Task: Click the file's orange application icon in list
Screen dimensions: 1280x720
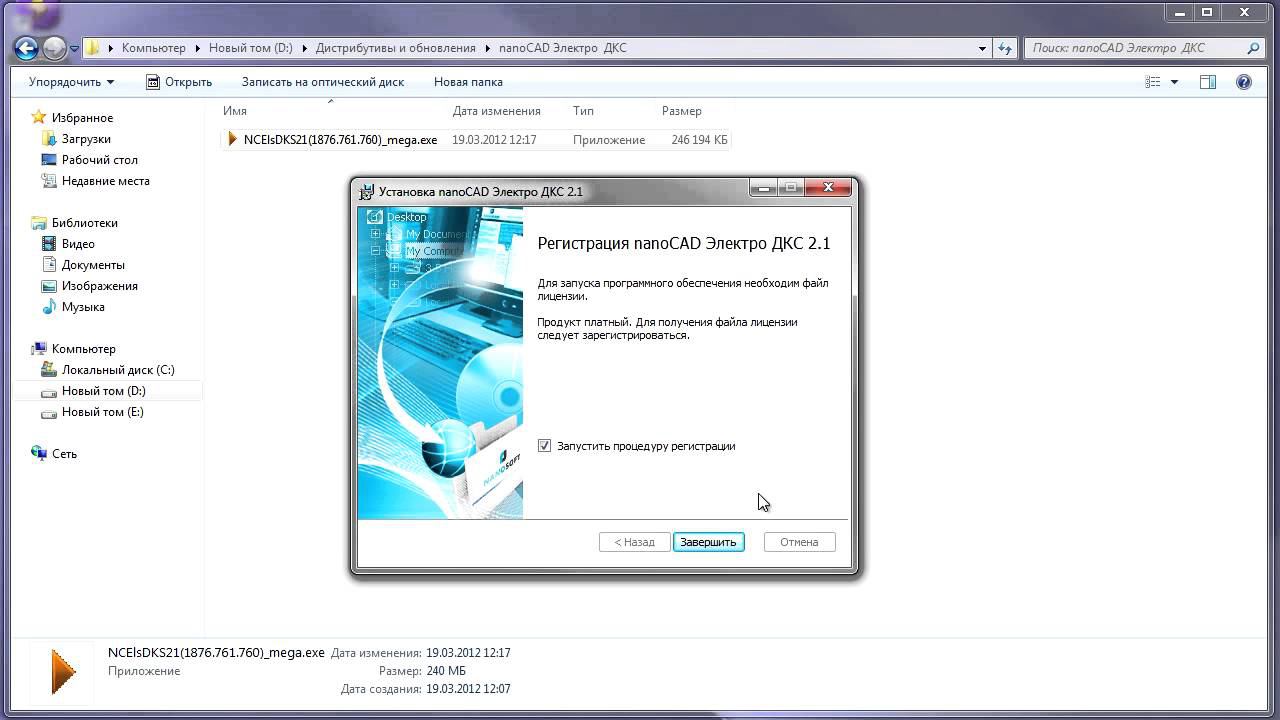Action: click(232, 140)
